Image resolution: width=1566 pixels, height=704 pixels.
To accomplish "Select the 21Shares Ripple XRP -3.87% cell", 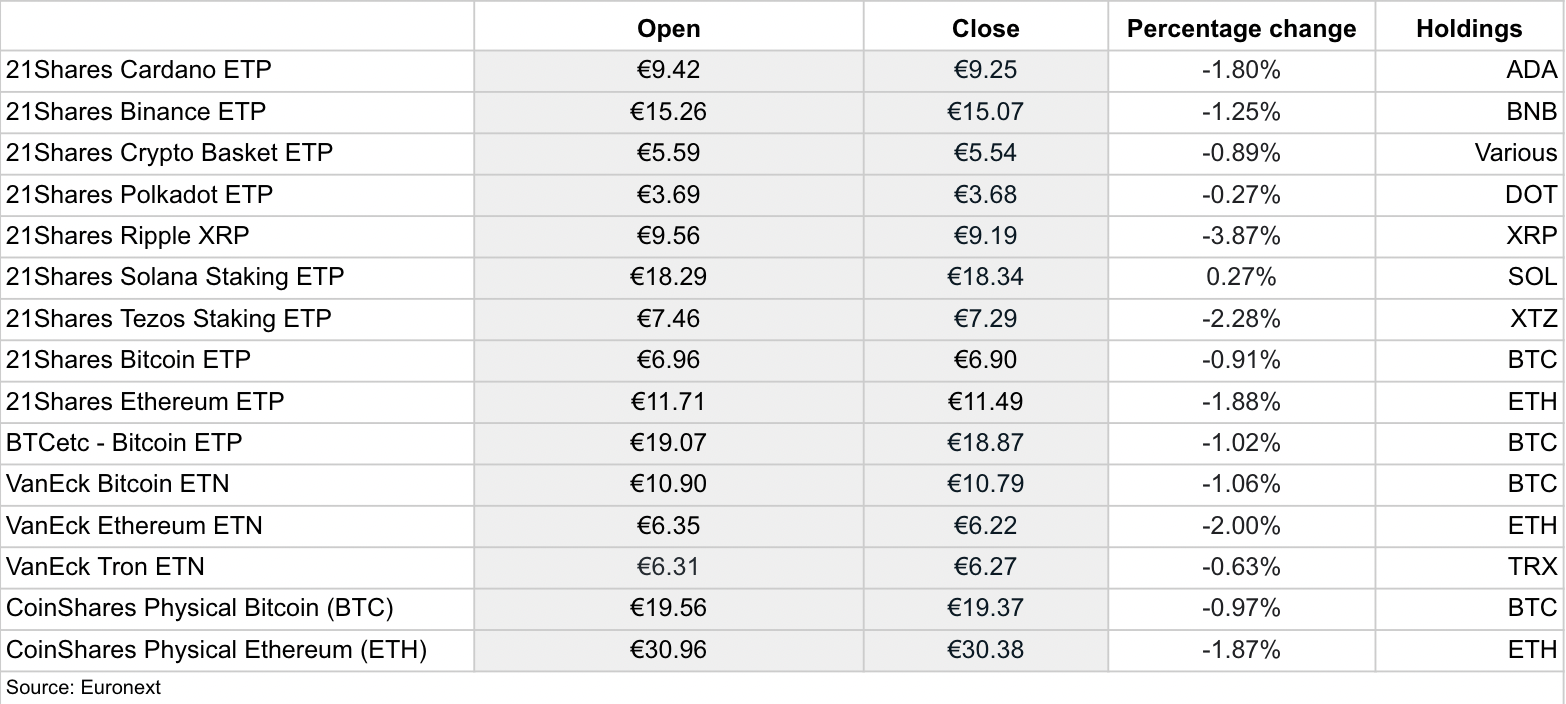I will (x=1242, y=236).
